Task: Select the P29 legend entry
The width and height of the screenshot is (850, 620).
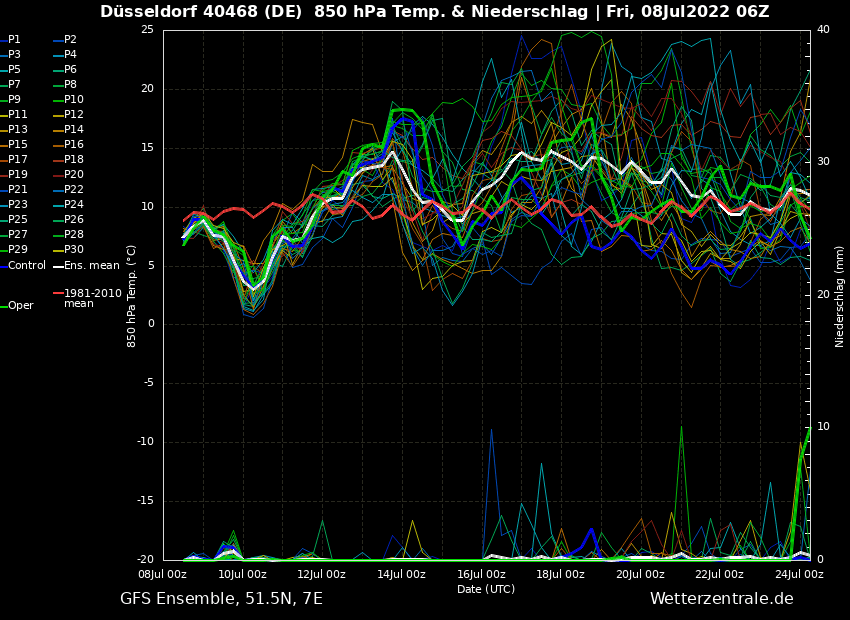Action: pyautogui.click(x=18, y=250)
